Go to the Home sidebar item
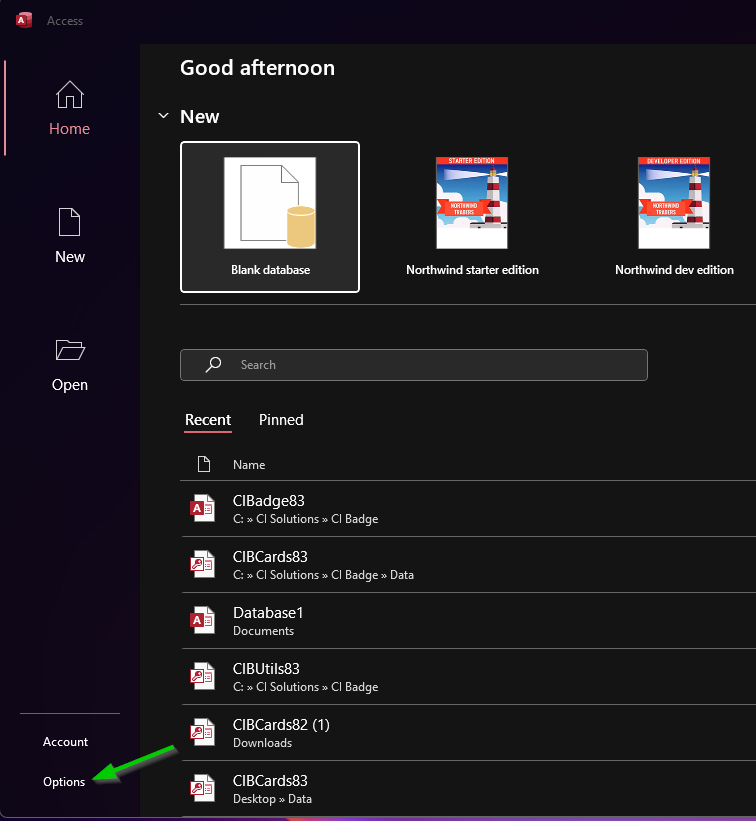 tap(70, 108)
